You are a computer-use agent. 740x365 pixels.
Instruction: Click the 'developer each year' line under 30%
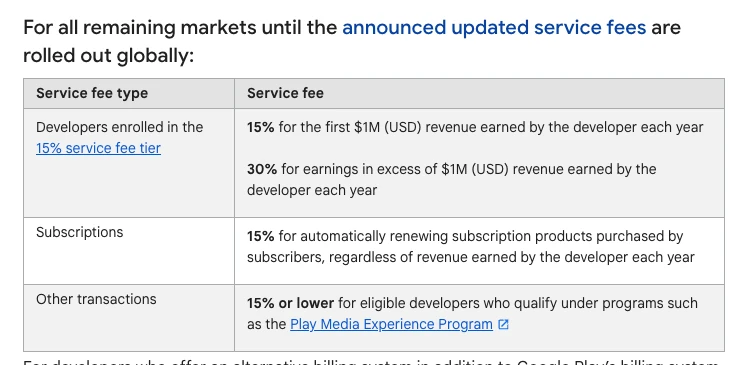tap(311, 190)
